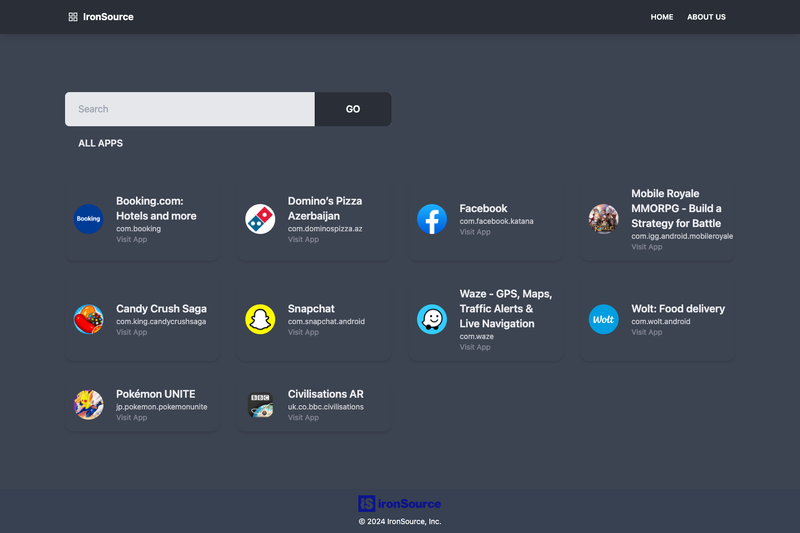Screen dimensions: 800x533
Task: Click the uk.co.bbc.civilisations package name
Action: tap(326, 407)
